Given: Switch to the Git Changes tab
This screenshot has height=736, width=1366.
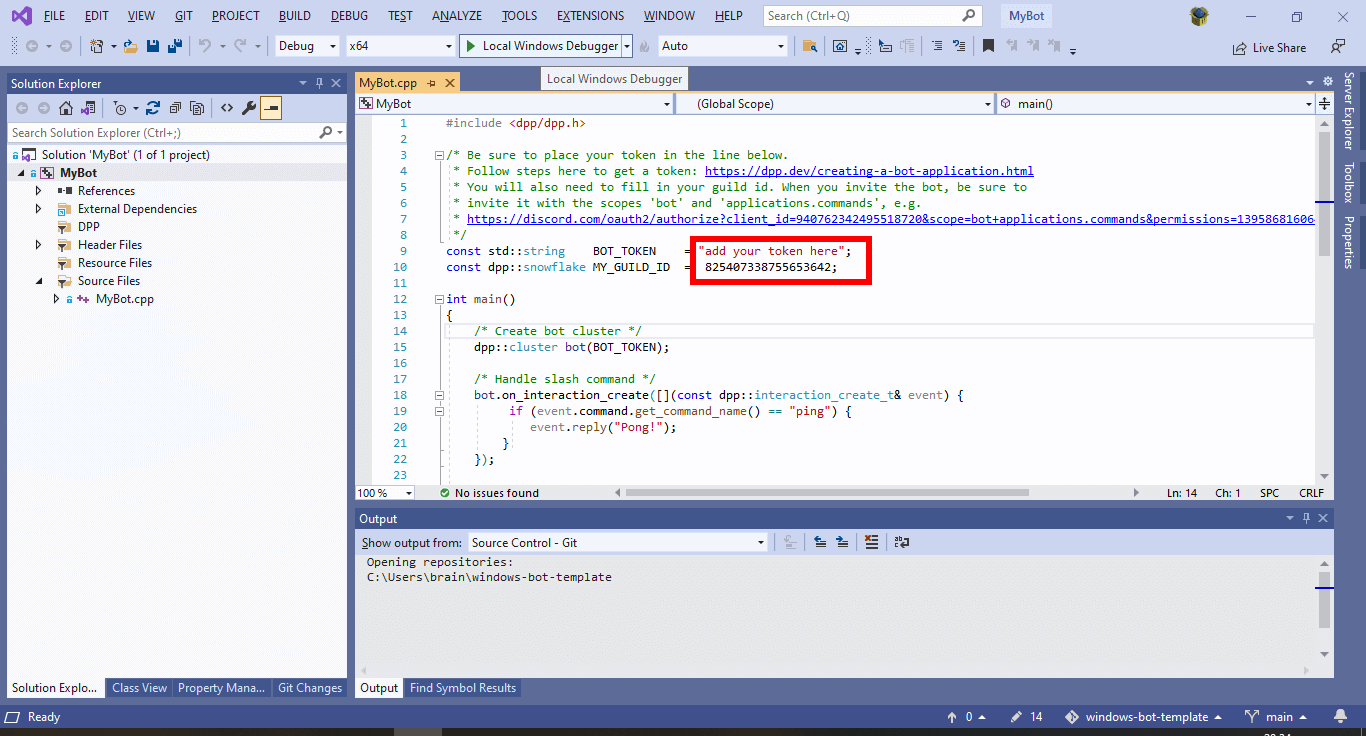Looking at the screenshot, I should (309, 688).
